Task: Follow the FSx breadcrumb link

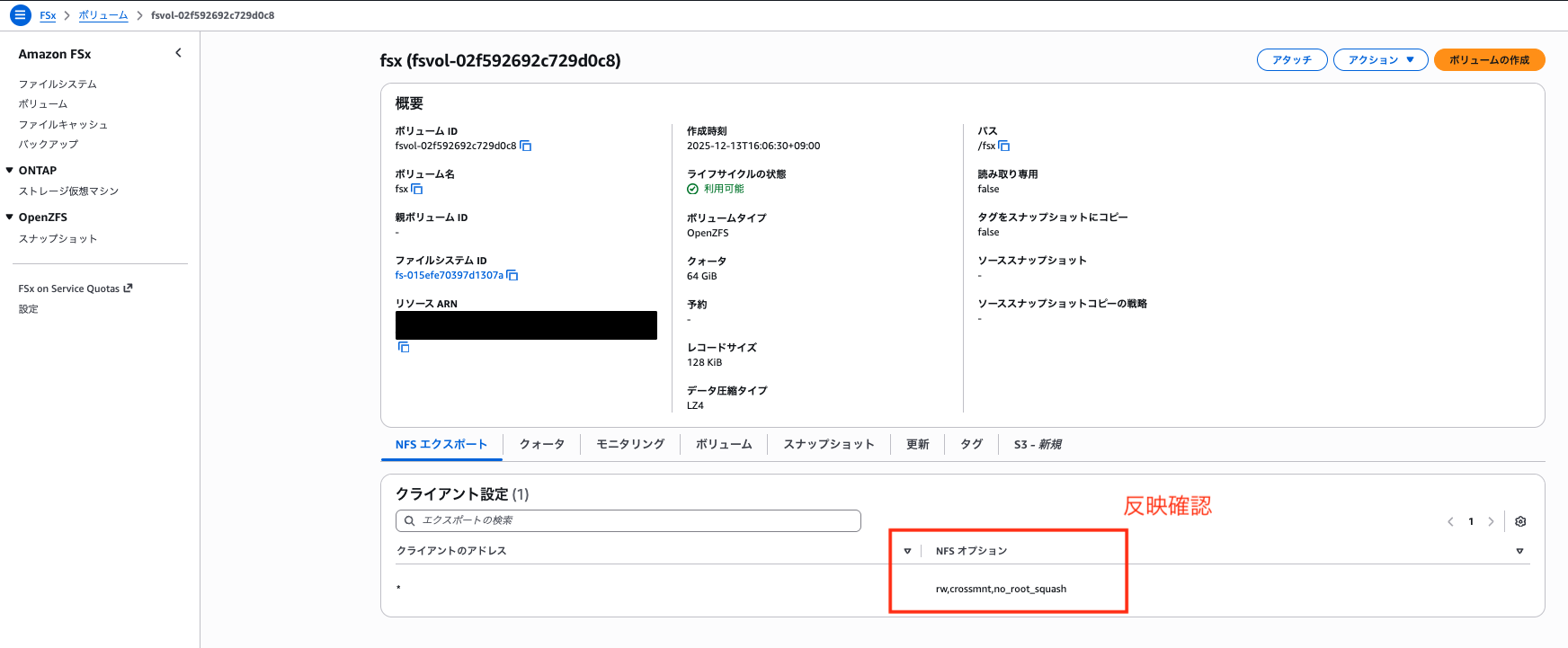Action: click(x=48, y=15)
